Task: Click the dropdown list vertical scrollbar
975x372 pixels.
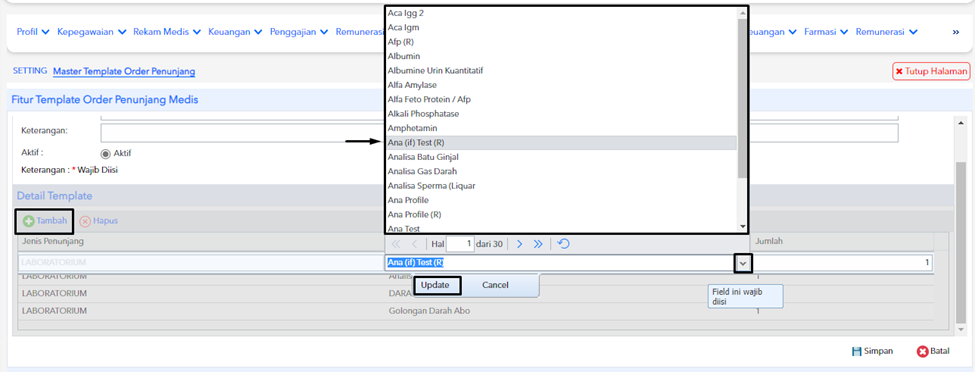Action: (742, 98)
